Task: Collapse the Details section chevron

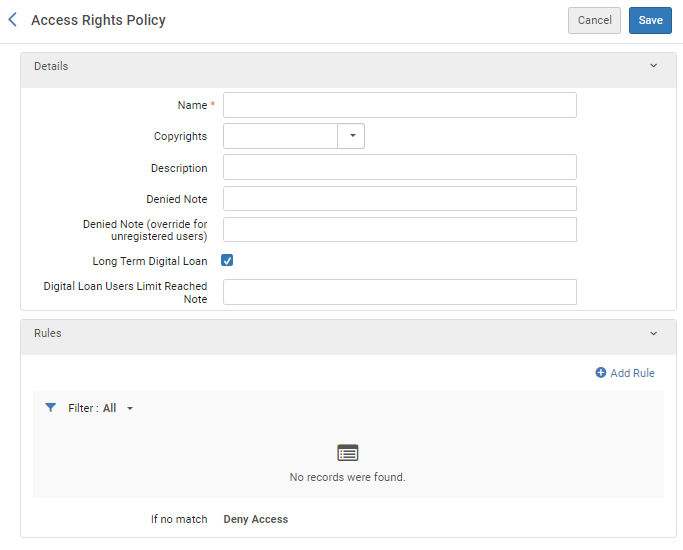Action: tap(654, 66)
